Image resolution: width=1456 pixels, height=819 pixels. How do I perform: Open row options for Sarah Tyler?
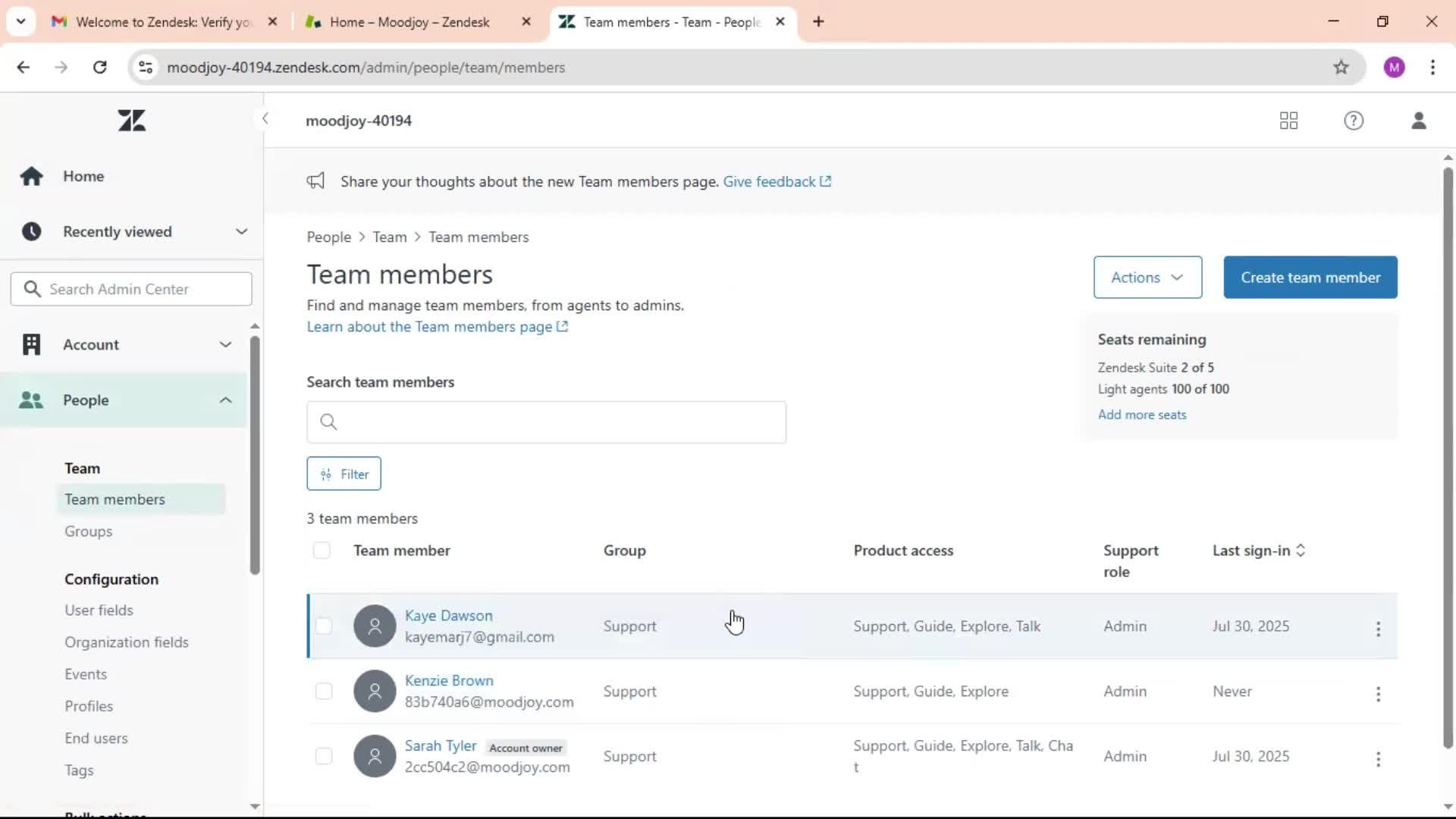tap(1378, 759)
